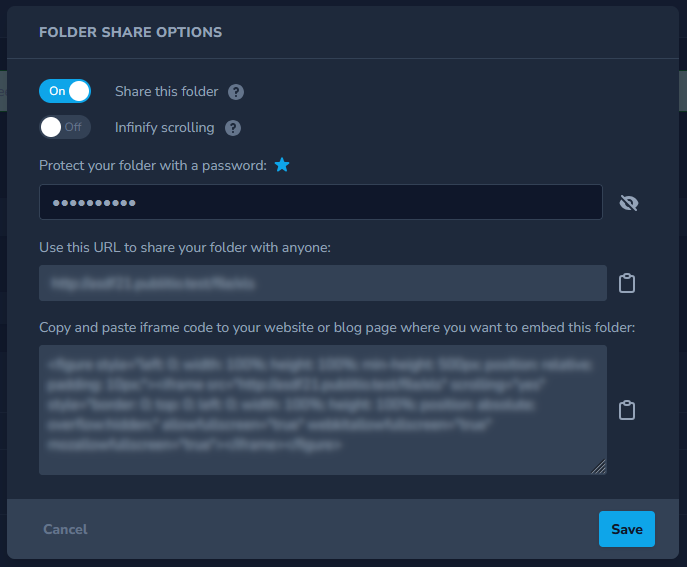Click the iframe textarea resize grip
The image size is (687, 567).
point(599,467)
